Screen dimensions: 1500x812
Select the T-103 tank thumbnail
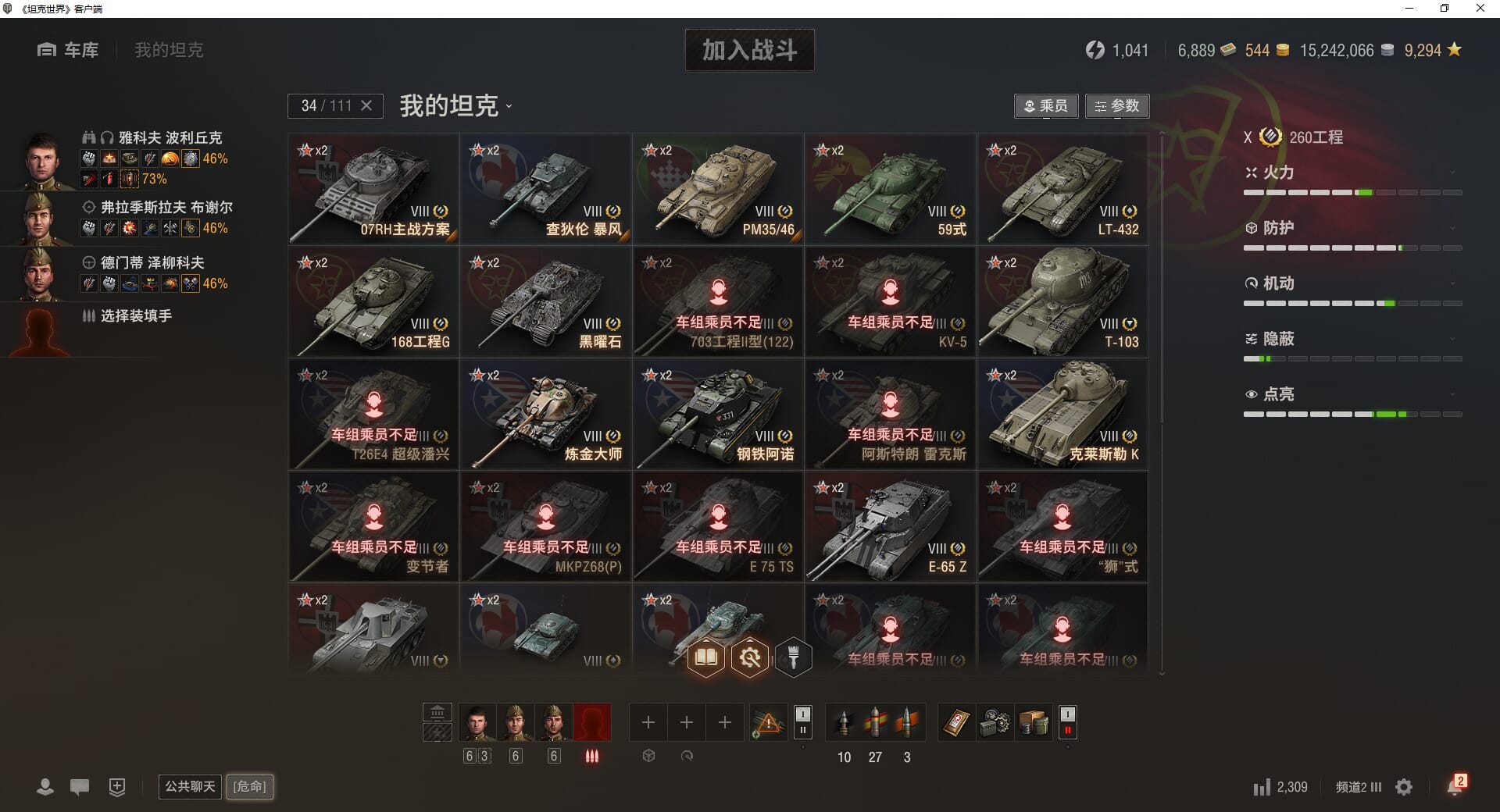click(x=1062, y=301)
